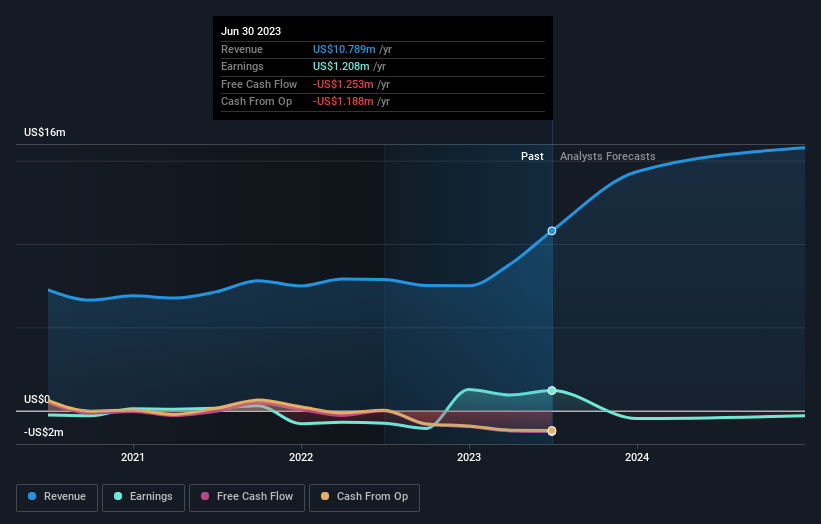Image resolution: width=821 pixels, height=524 pixels.
Task: Click the -US$2m y-axis label
Action: 43,432
